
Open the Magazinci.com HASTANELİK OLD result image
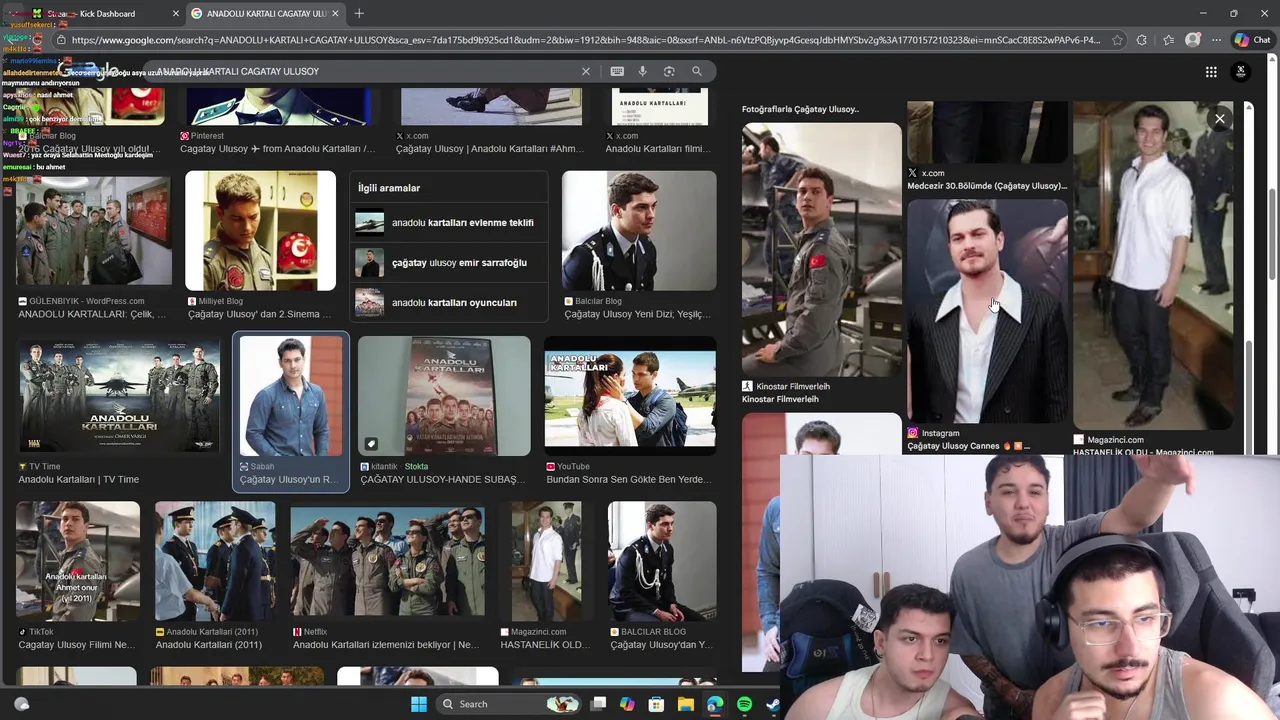(545, 561)
